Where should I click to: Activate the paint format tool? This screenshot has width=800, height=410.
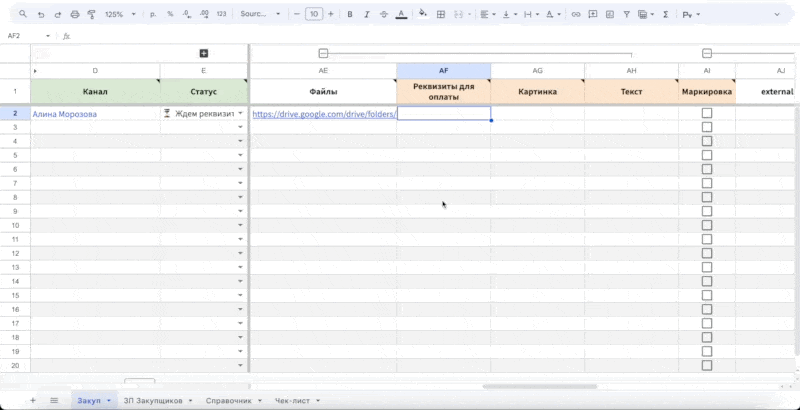point(92,14)
